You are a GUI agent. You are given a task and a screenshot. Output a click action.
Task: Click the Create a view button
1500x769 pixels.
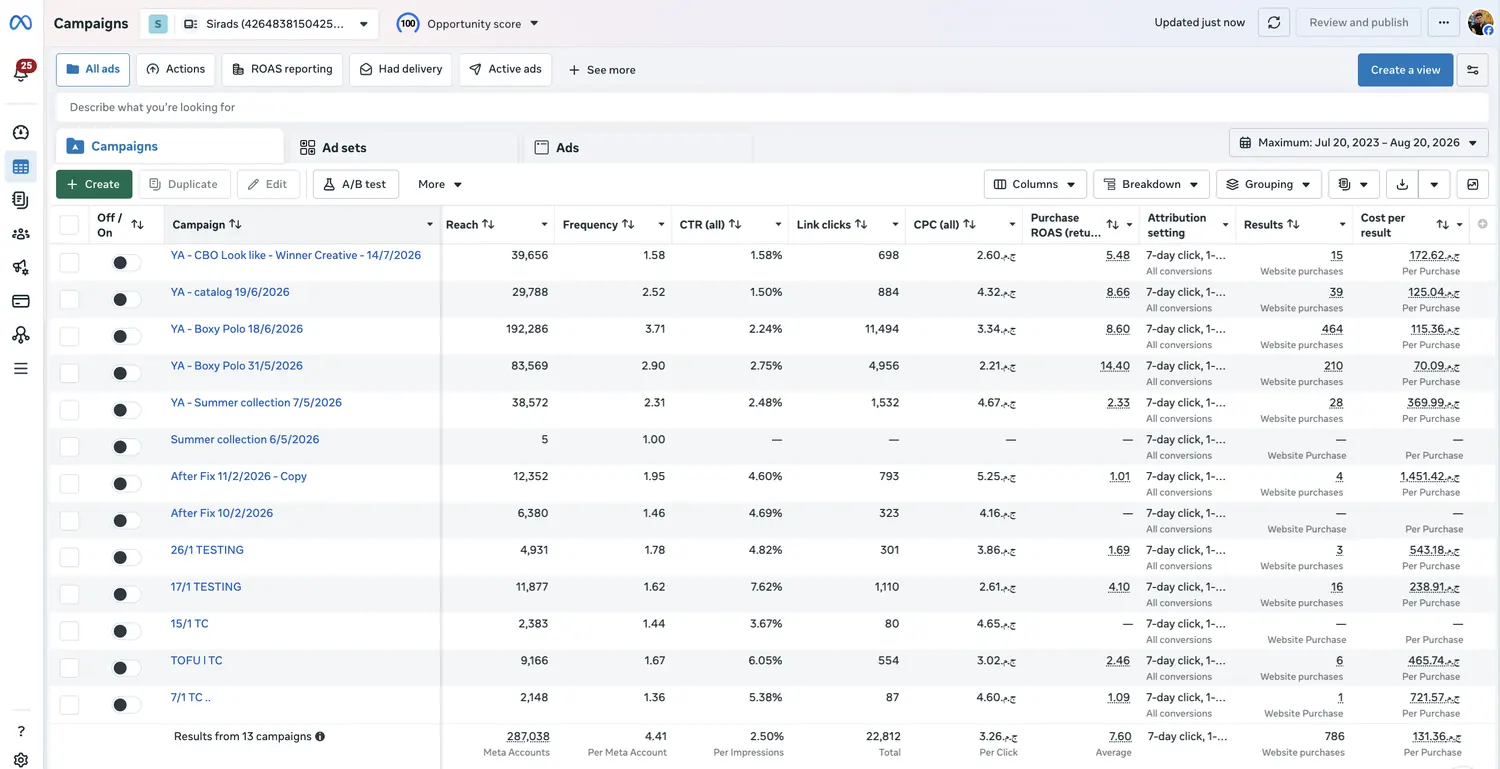1405,70
